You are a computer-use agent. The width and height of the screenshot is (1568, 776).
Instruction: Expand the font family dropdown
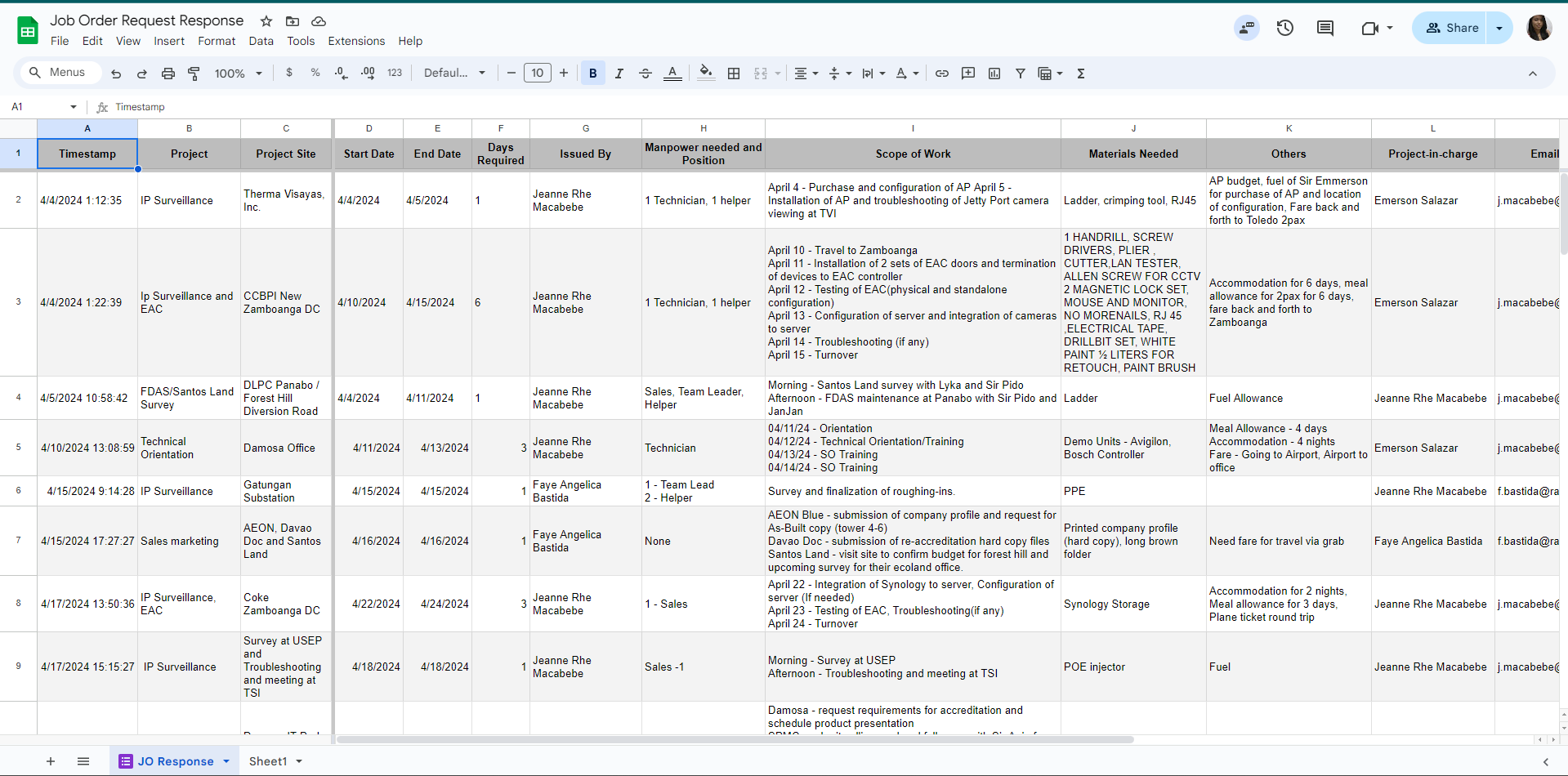tap(454, 74)
